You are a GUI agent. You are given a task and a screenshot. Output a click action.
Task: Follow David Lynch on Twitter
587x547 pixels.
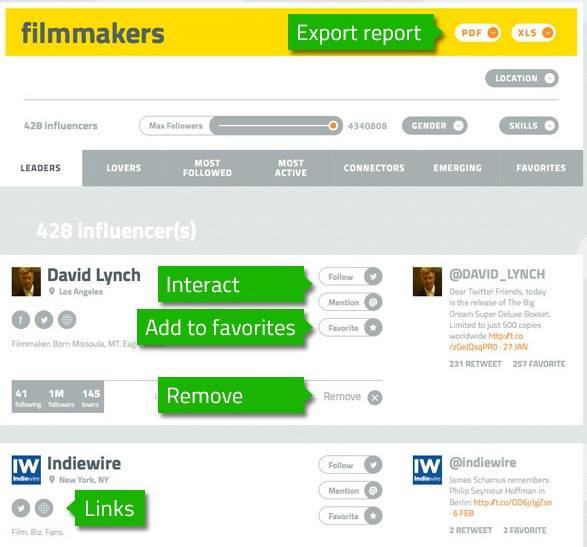pyautogui.click(x=350, y=277)
